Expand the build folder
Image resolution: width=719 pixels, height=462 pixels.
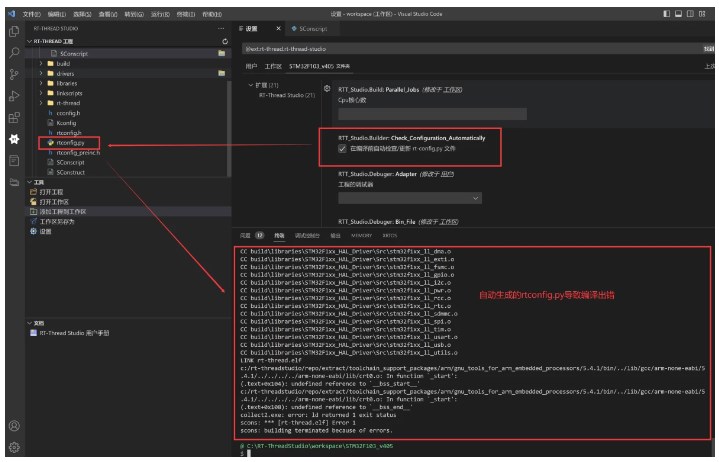[41, 64]
